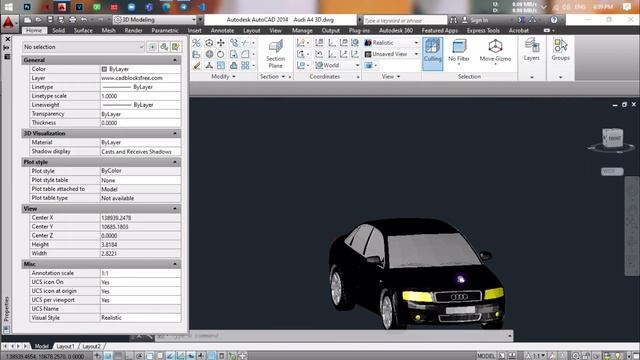
Task: Click the Color ByLayer swatch value
Action: click(140, 69)
